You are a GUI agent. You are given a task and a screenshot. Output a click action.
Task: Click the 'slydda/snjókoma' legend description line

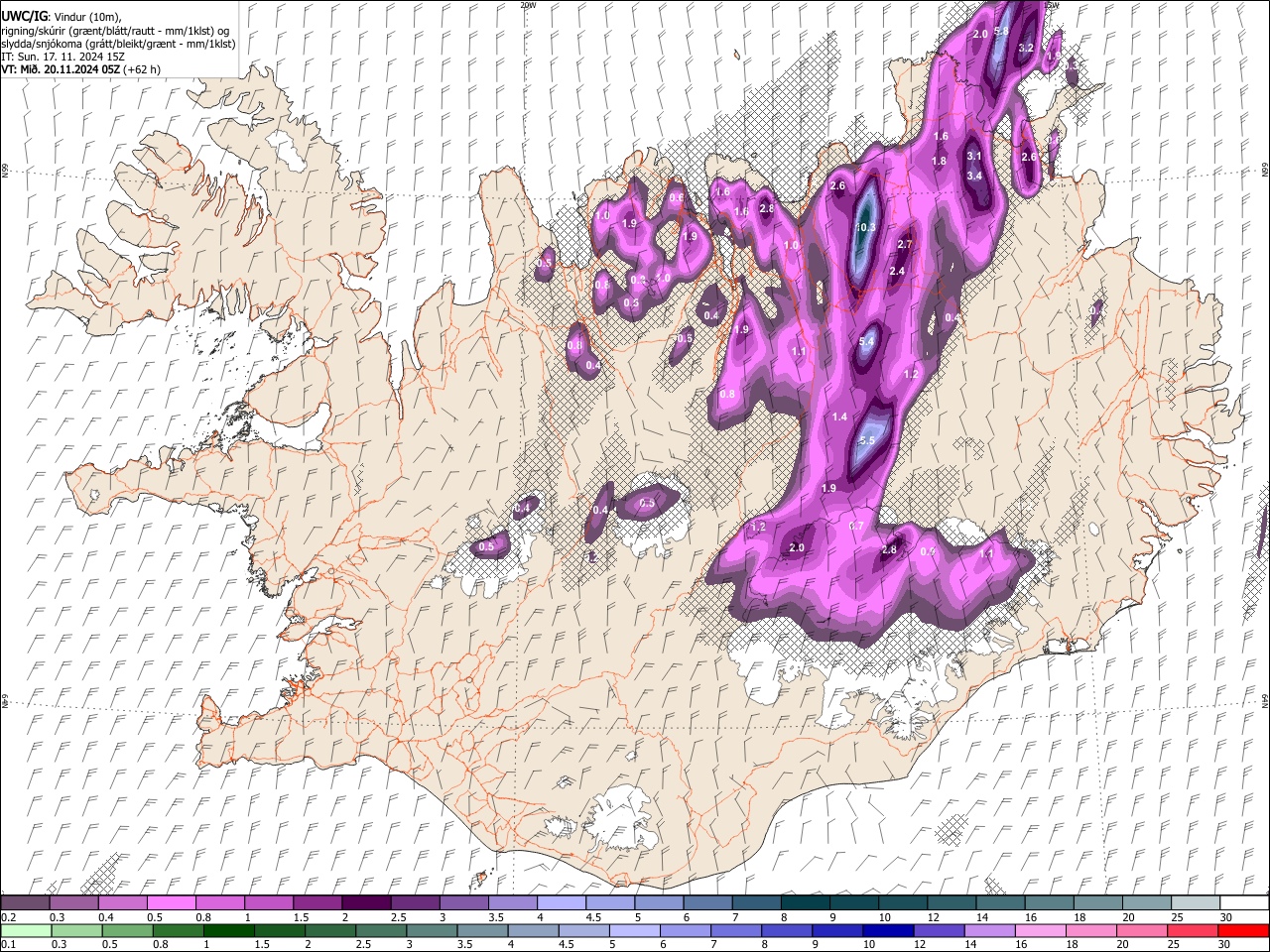(118, 44)
